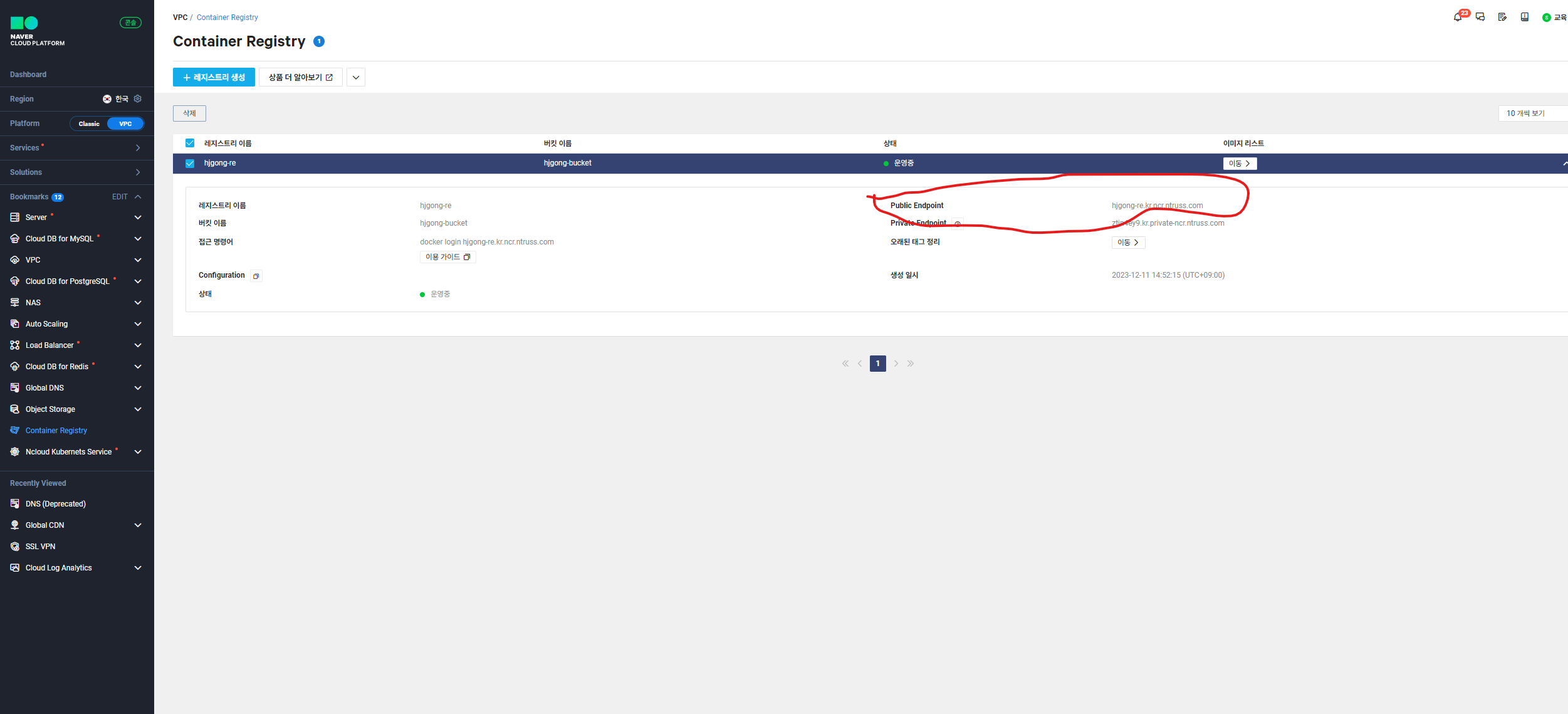Expand the Server bookmark section
Viewport: 1568px width, 714px height.
(138, 217)
